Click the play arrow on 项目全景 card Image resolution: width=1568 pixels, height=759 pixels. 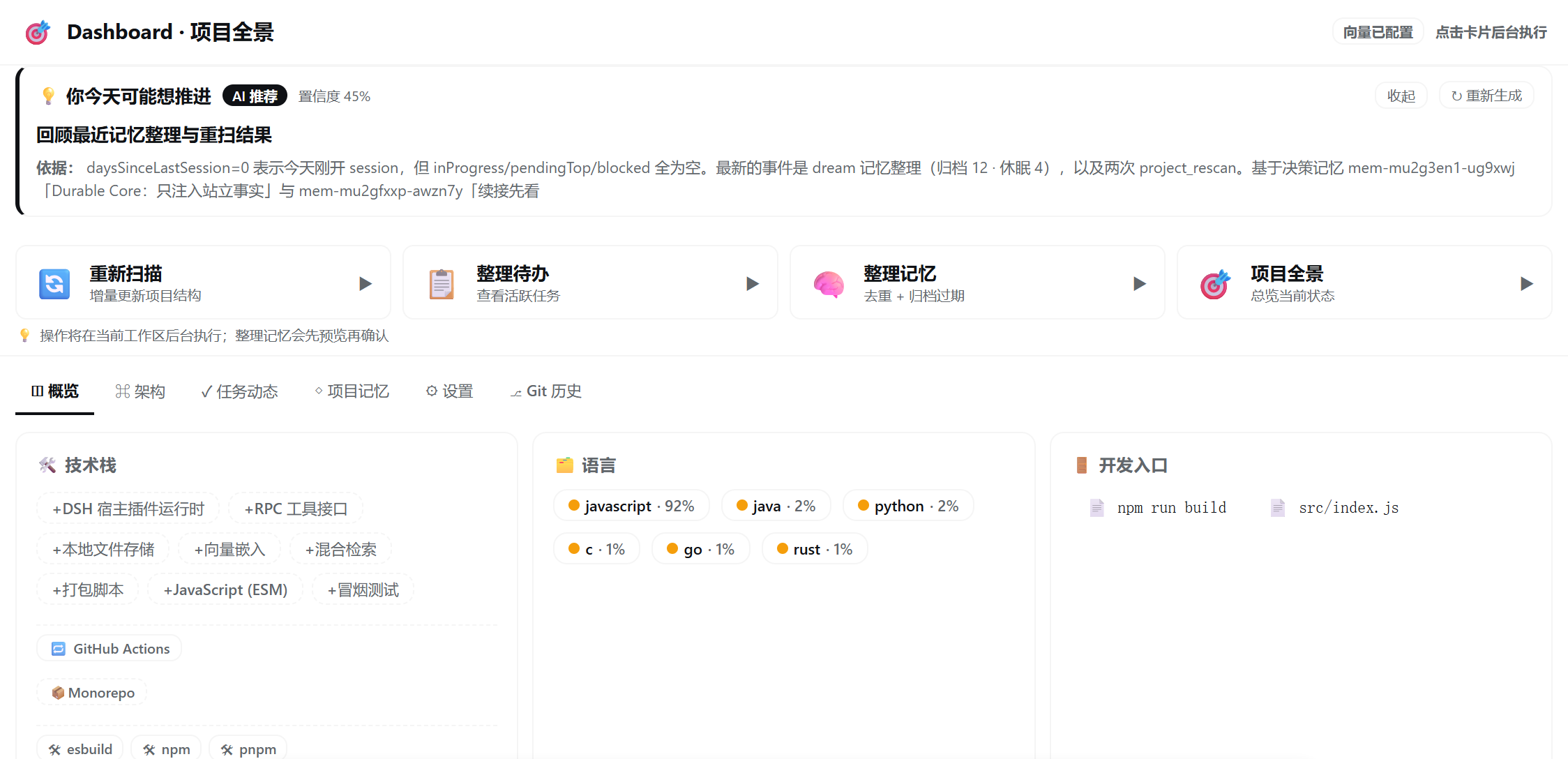coord(1527,284)
